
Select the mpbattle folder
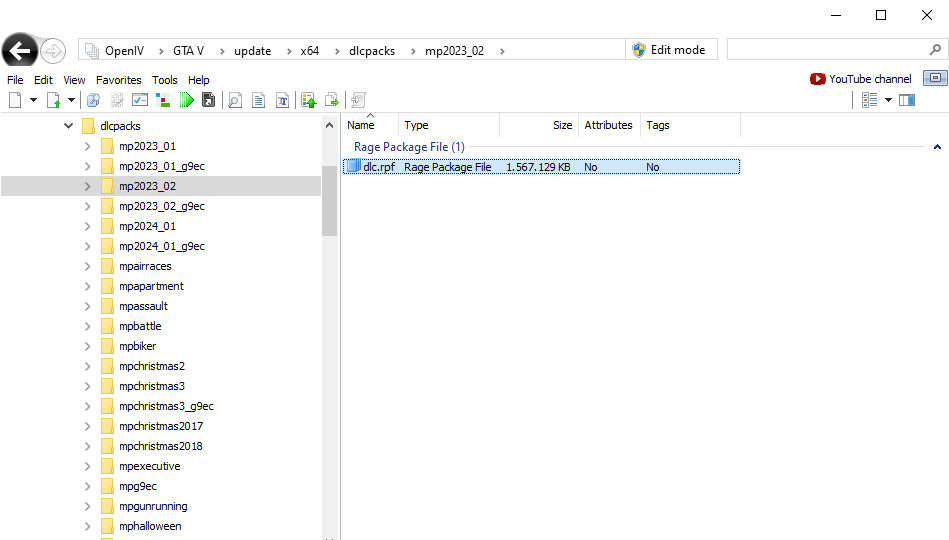tap(140, 326)
